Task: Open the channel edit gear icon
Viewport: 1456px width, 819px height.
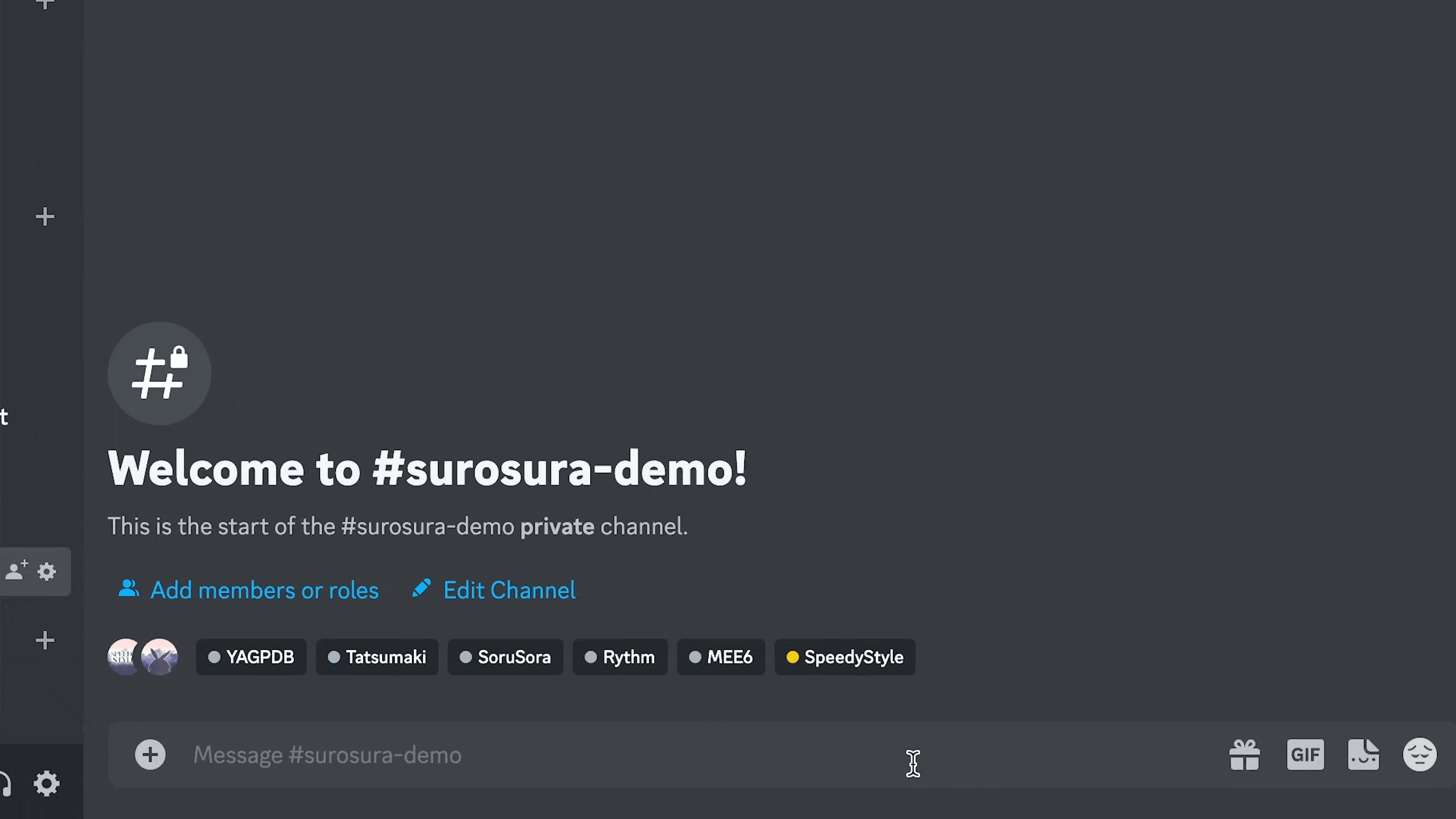Action: coord(47,571)
